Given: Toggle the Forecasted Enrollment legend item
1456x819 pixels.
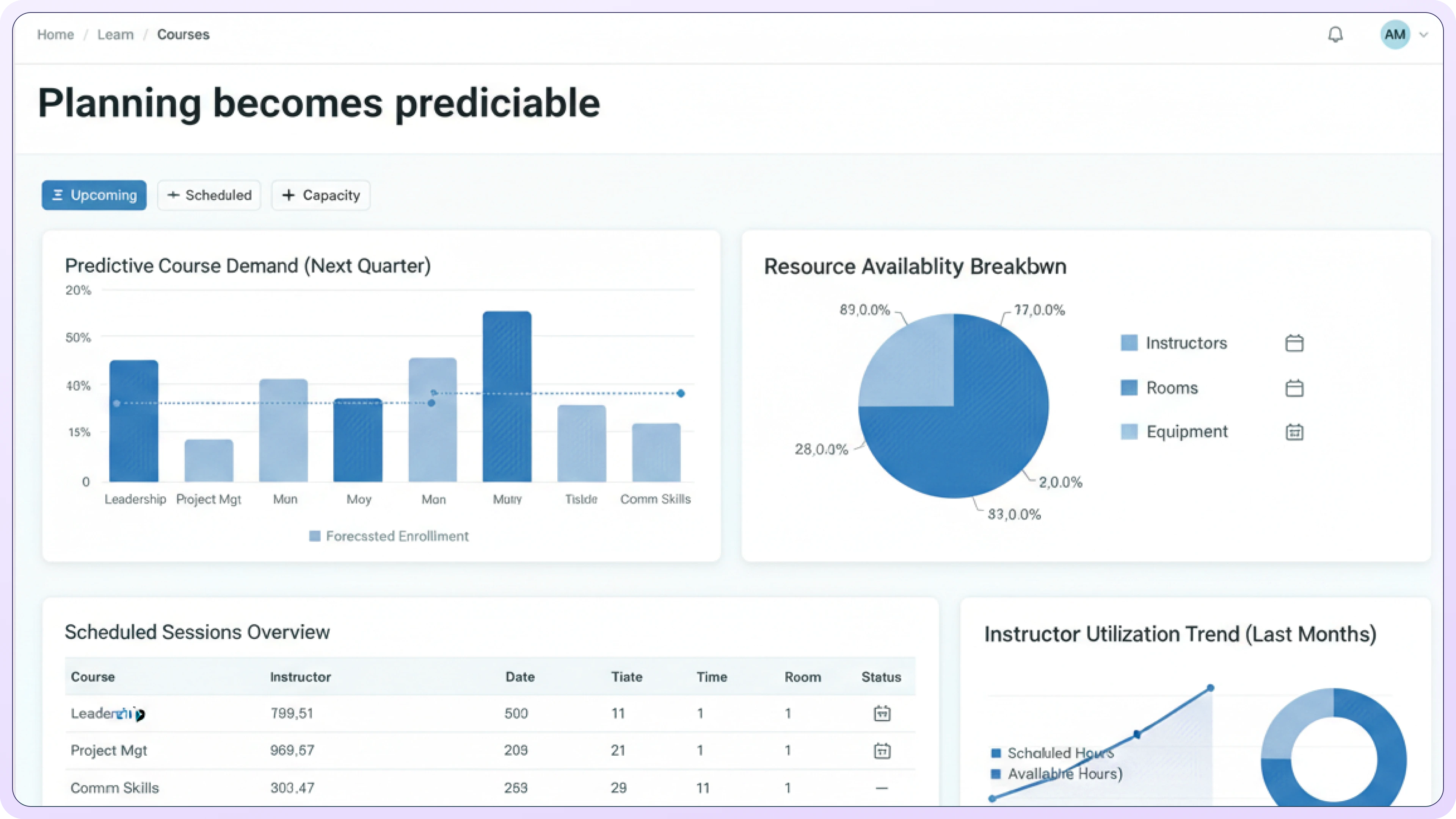Looking at the screenshot, I should (389, 536).
